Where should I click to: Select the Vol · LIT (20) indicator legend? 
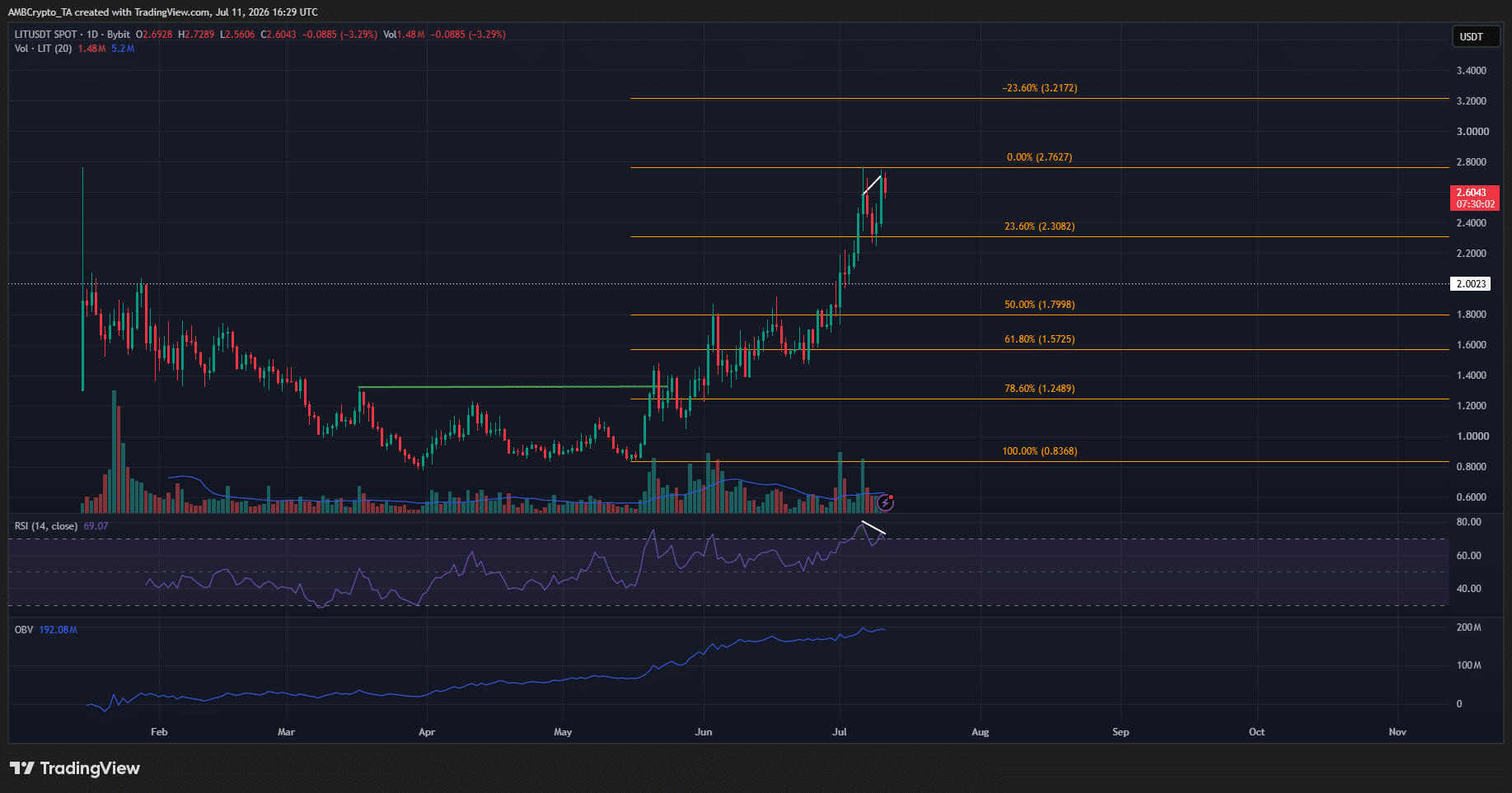click(x=43, y=49)
